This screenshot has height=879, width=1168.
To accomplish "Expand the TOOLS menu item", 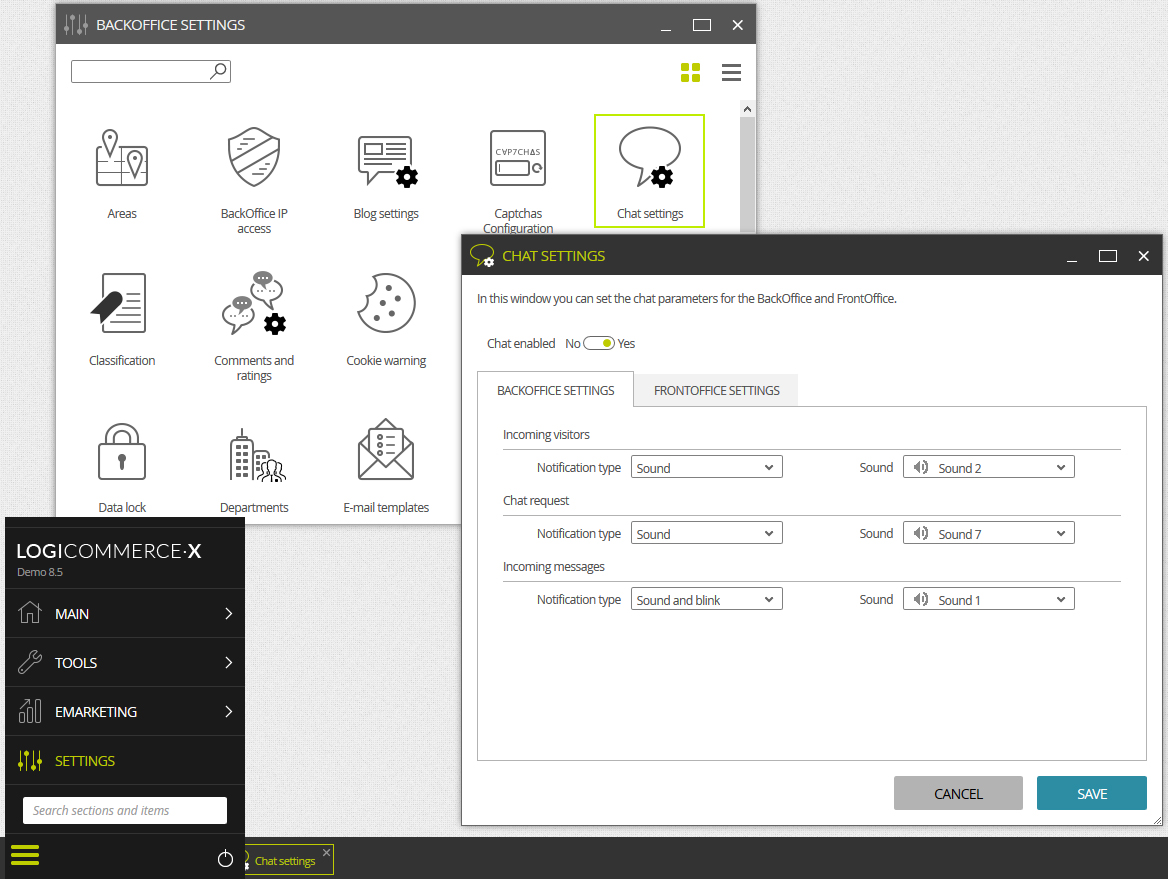I will click(125, 662).
